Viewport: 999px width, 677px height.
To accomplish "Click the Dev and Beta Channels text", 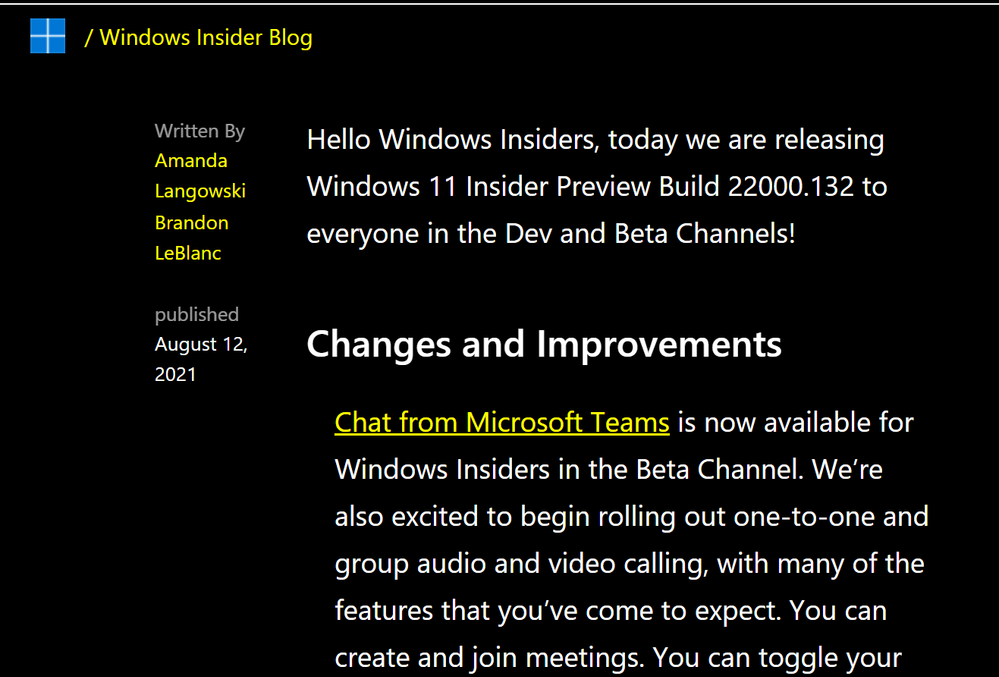I will (x=649, y=234).
